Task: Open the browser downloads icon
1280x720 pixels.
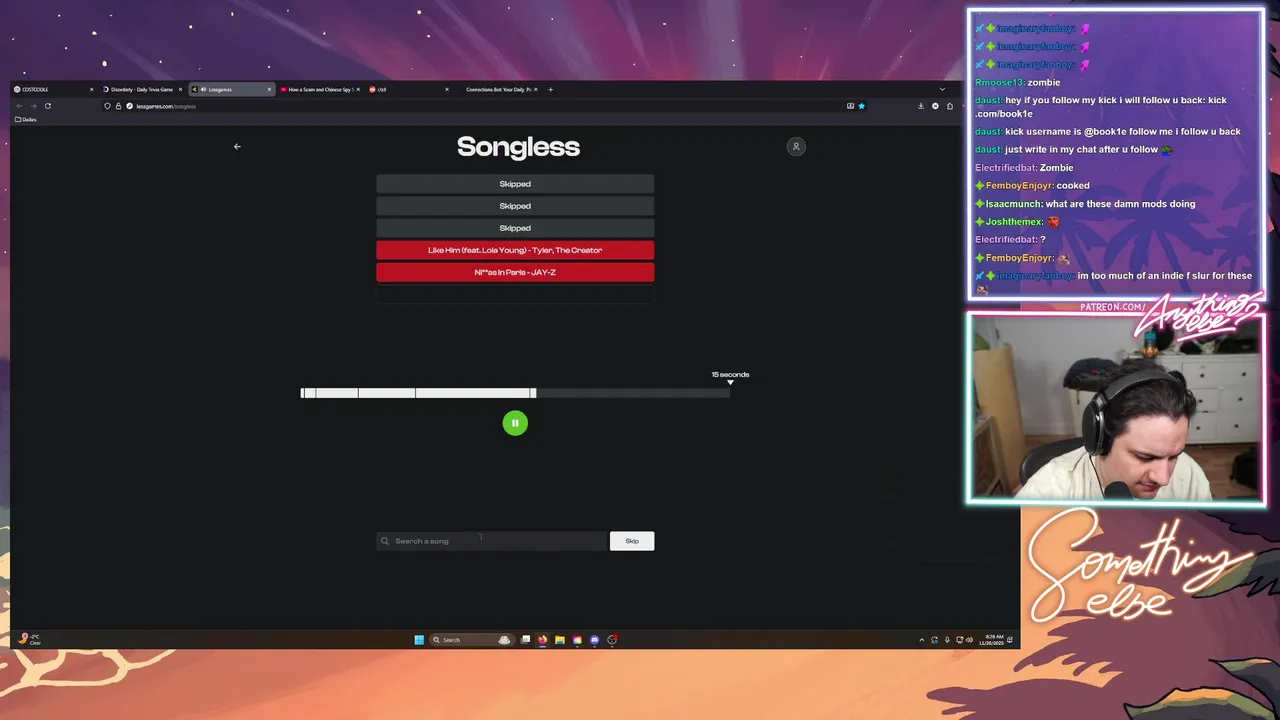Action: [x=921, y=106]
